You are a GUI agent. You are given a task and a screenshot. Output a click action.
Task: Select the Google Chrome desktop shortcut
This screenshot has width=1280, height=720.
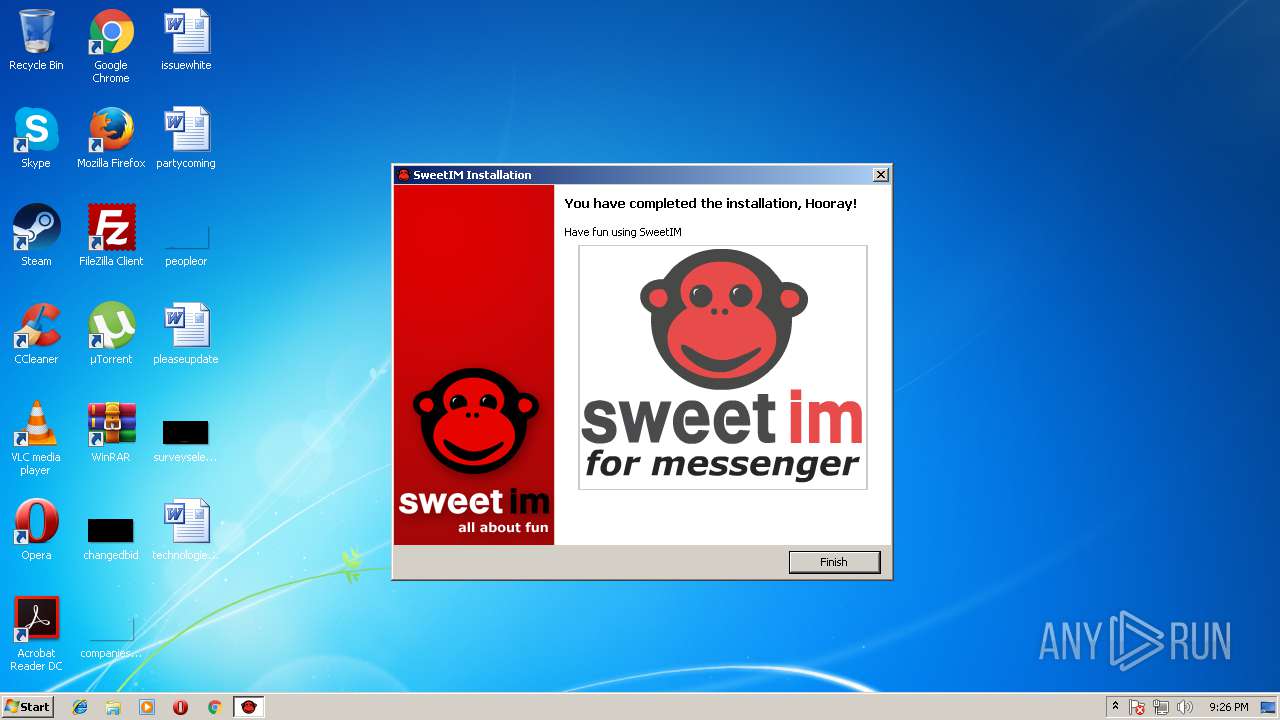tap(111, 47)
